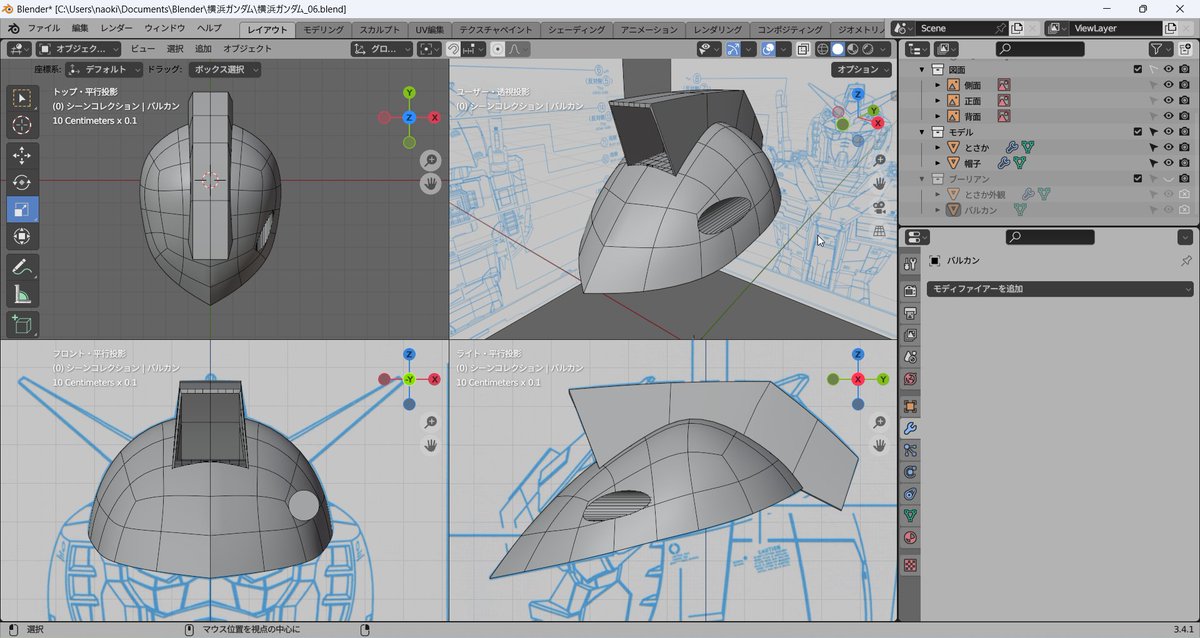Image resolution: width=1200 pixels, height=638 pixels.
Task: Switch to rendered viewport shading
Action: [868, 48]
